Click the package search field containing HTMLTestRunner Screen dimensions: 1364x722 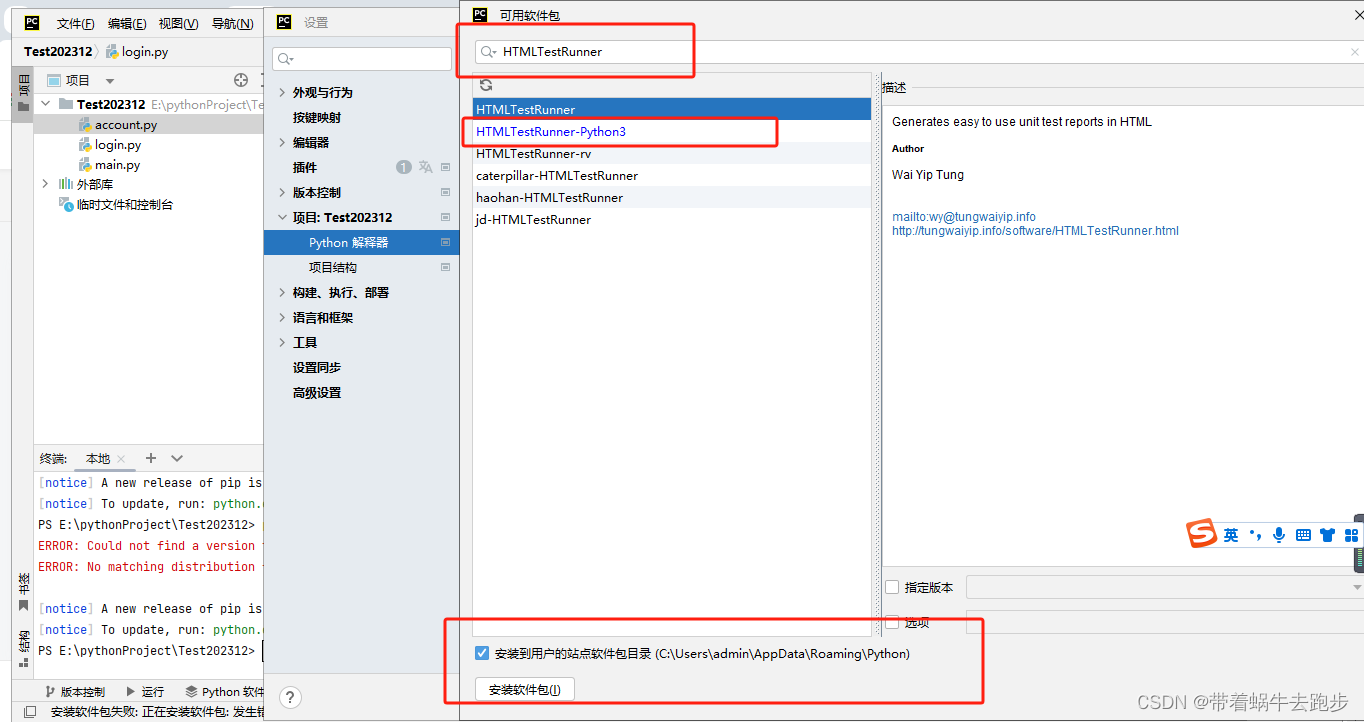(918, 52)
